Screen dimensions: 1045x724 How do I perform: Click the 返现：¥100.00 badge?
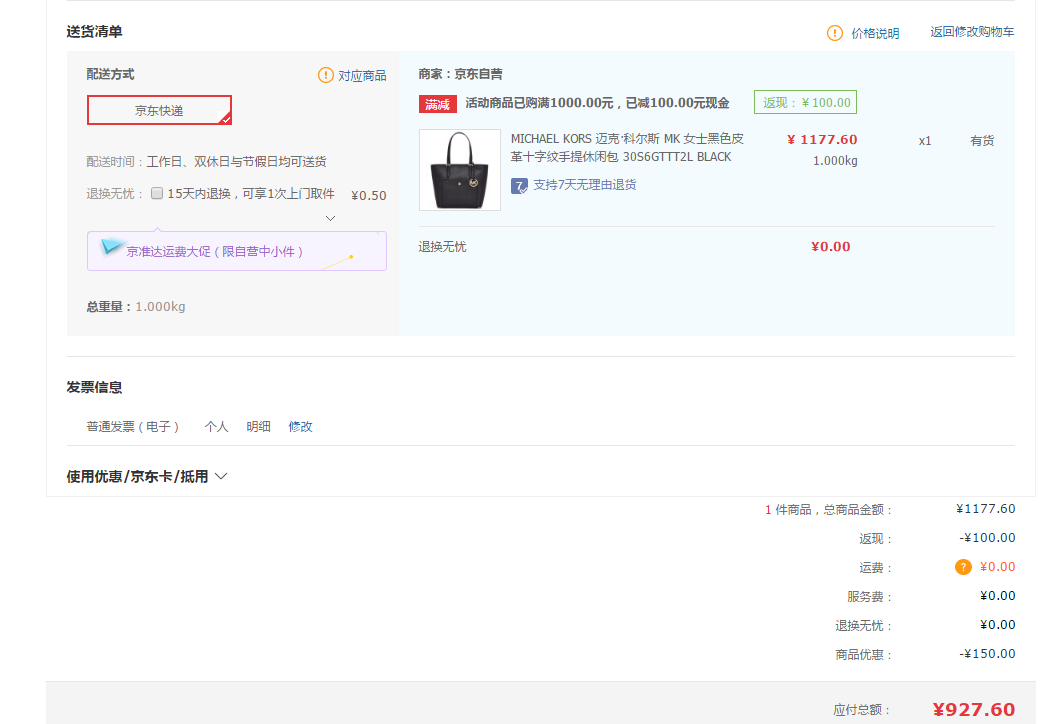(805, 102)
